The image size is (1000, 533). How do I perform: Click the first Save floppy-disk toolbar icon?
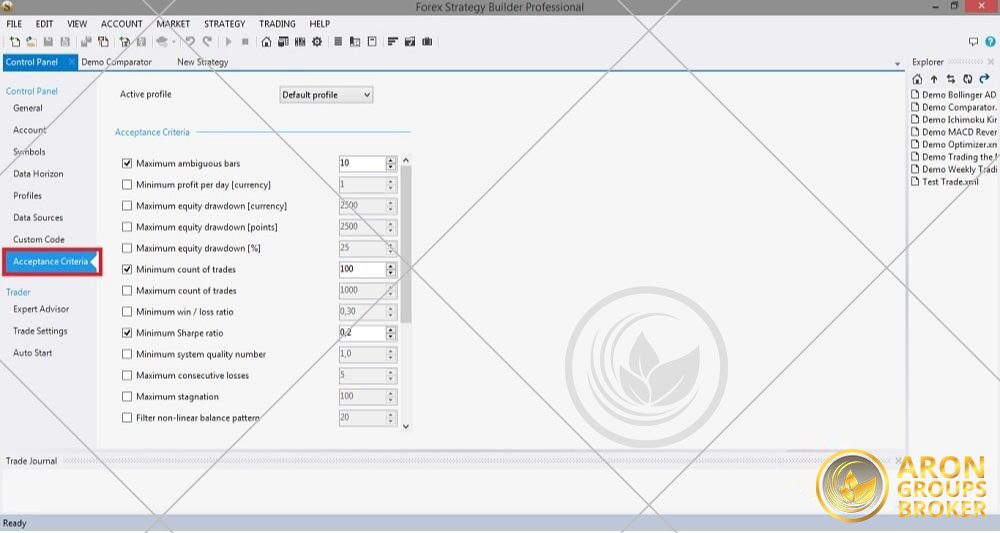(x=48, y=42)
